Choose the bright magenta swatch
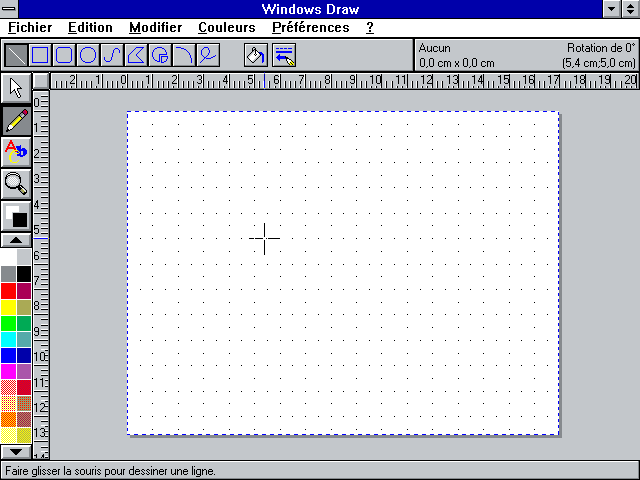Screen dimensions: 640x480 8,372
